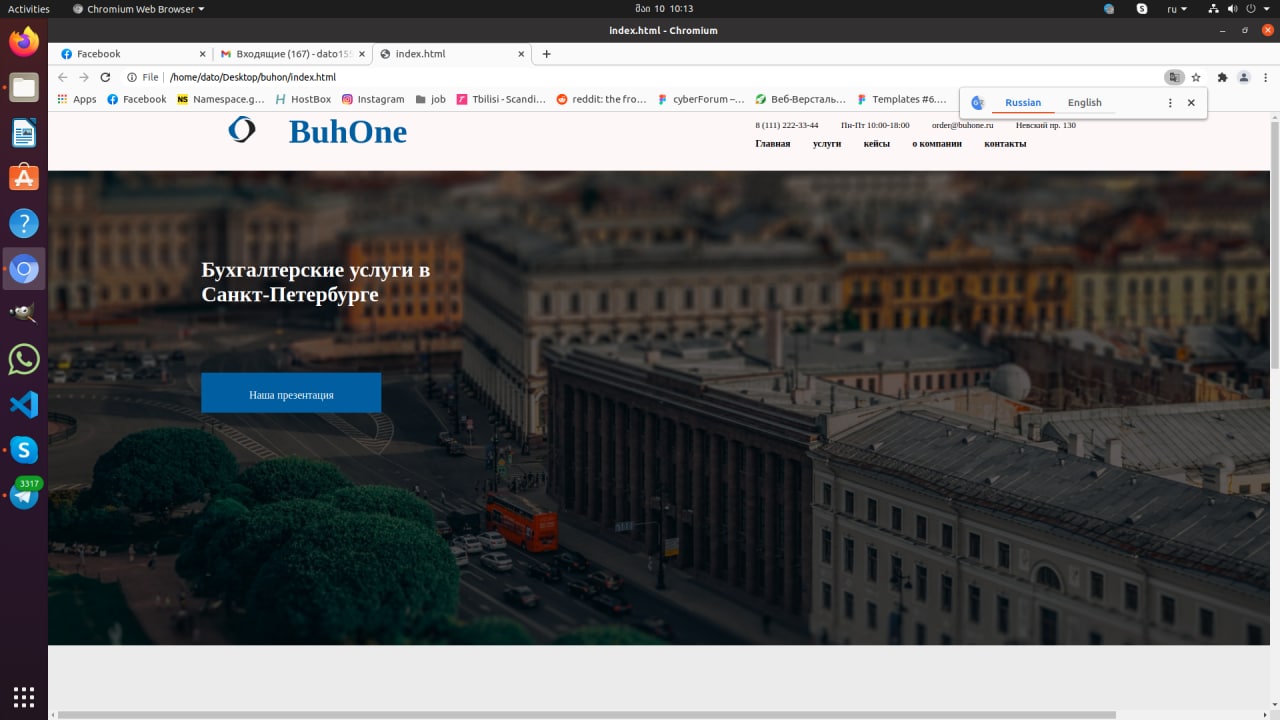Image resolution: width=1280 pixels, height=720 pixels.
Task: Open Namespace.g... bookmark
Action: tap(220, 99)
